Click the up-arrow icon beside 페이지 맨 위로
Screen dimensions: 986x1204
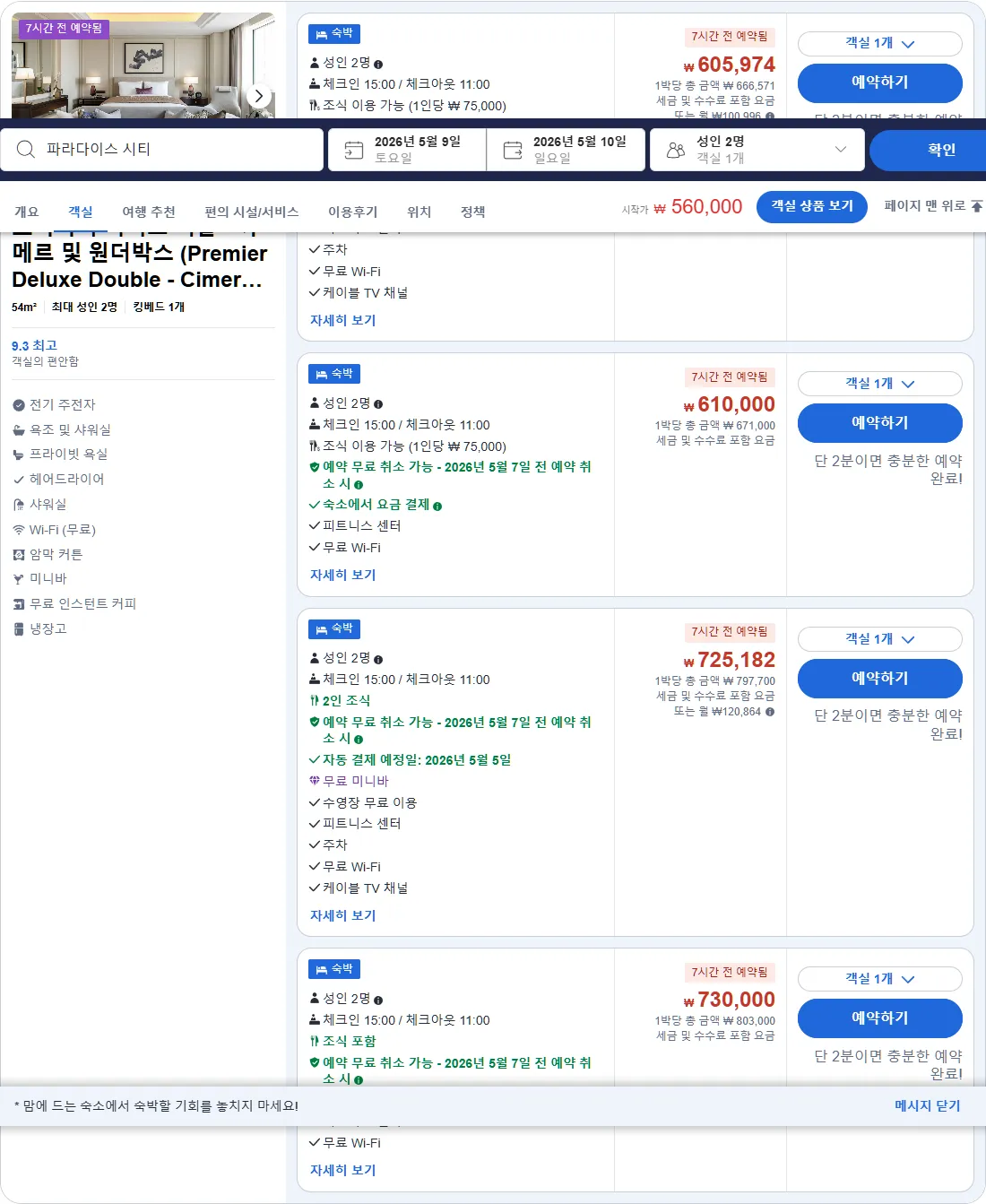[x=977, y=206]
